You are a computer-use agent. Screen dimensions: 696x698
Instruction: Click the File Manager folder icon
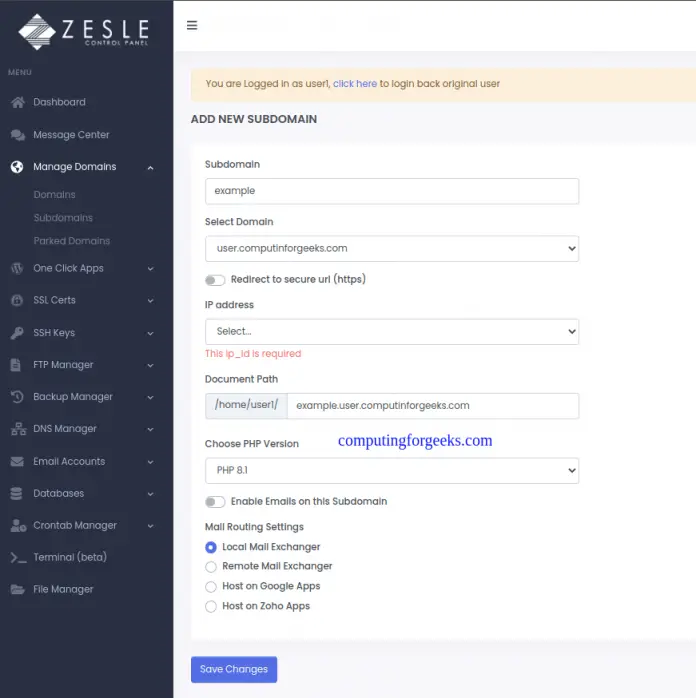pos(17,589)
